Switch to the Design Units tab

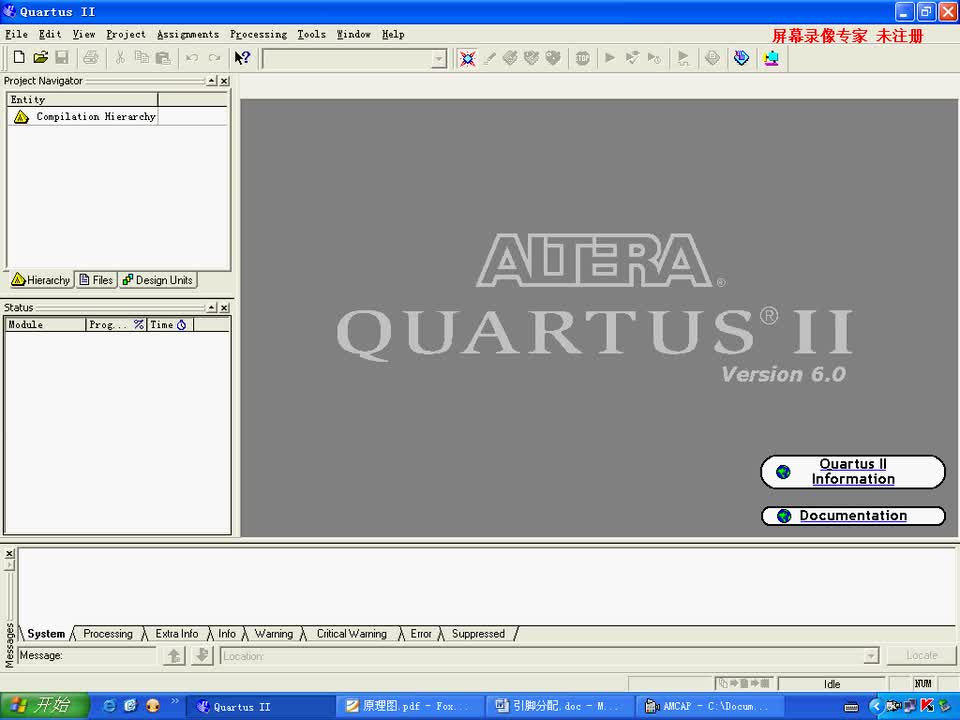[x=157, y=280]
